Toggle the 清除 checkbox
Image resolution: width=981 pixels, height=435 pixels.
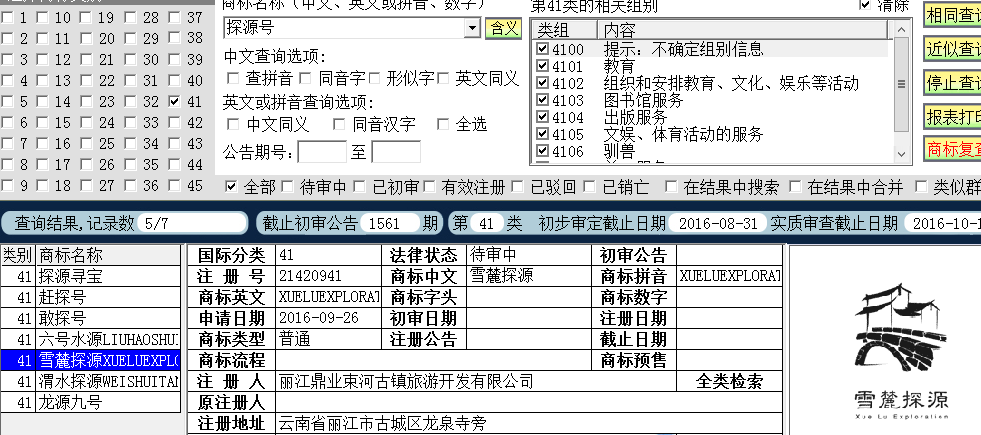[865, 5]
